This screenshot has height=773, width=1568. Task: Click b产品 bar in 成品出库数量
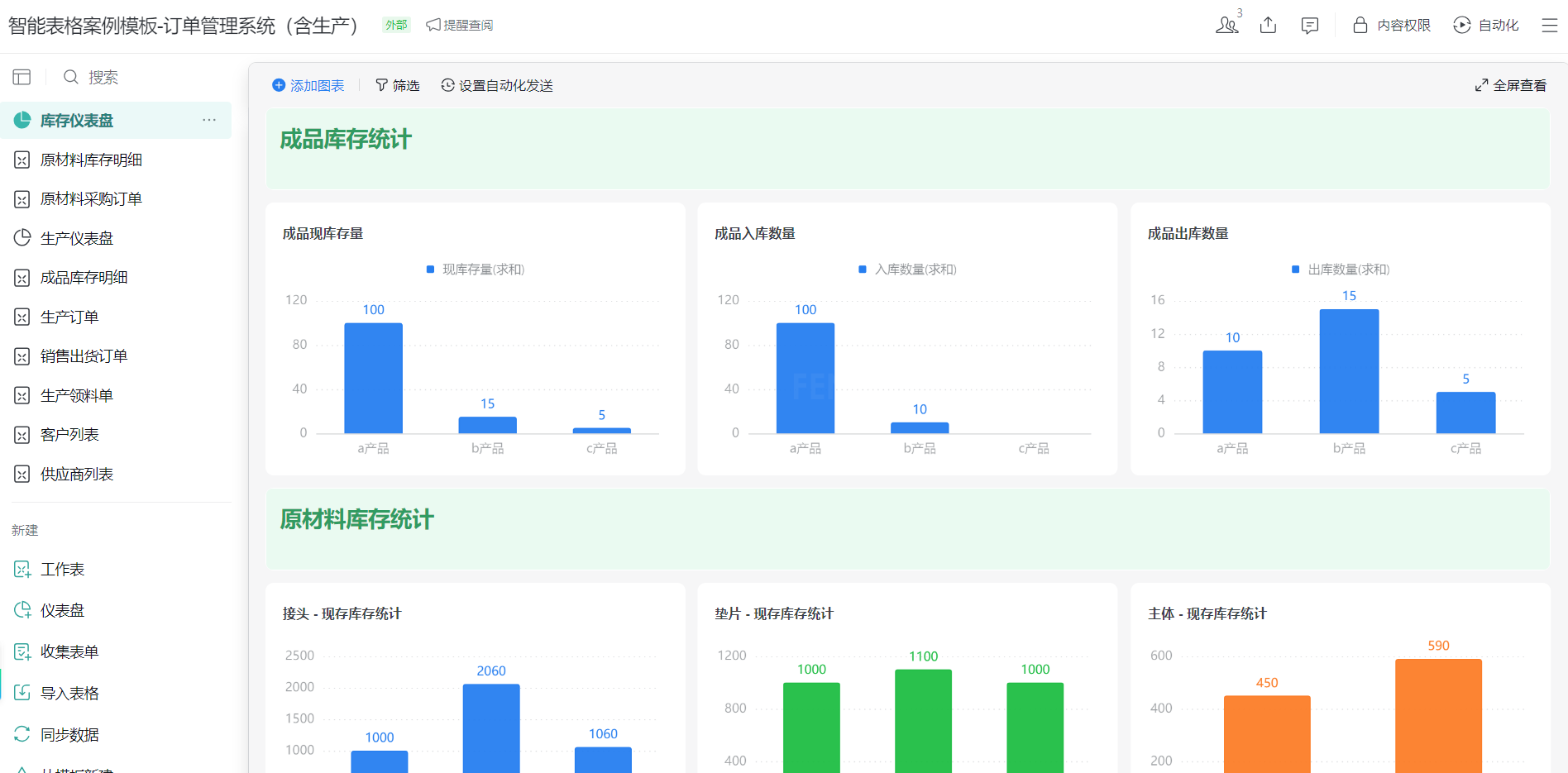tap(1349, 371)
